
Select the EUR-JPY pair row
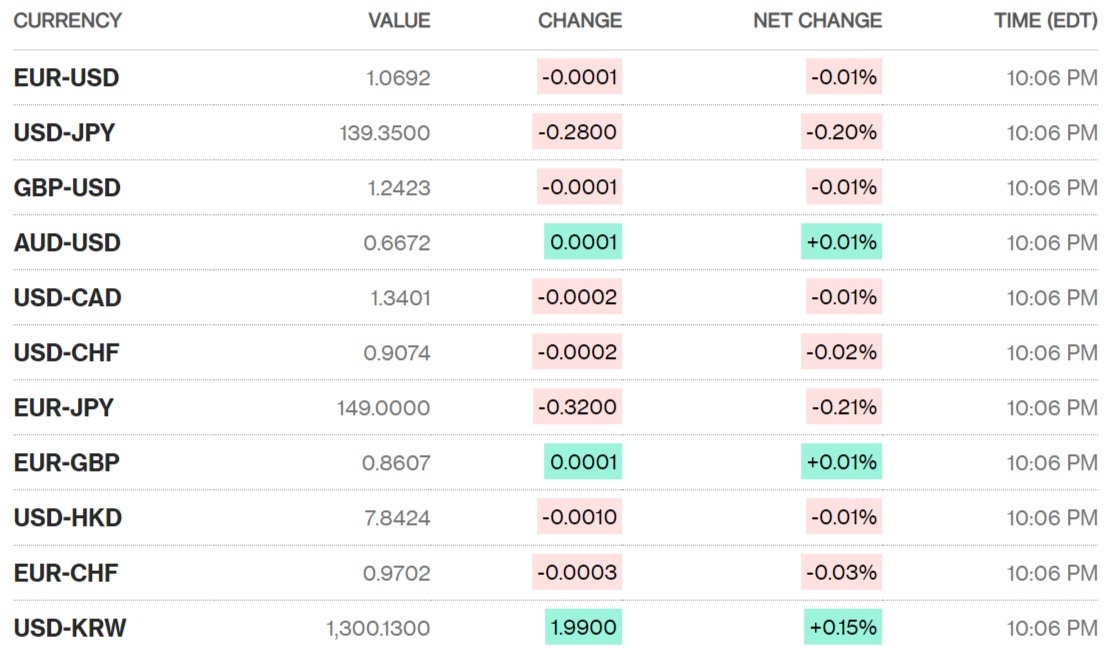pyautogui.click(x=64, y=408)
